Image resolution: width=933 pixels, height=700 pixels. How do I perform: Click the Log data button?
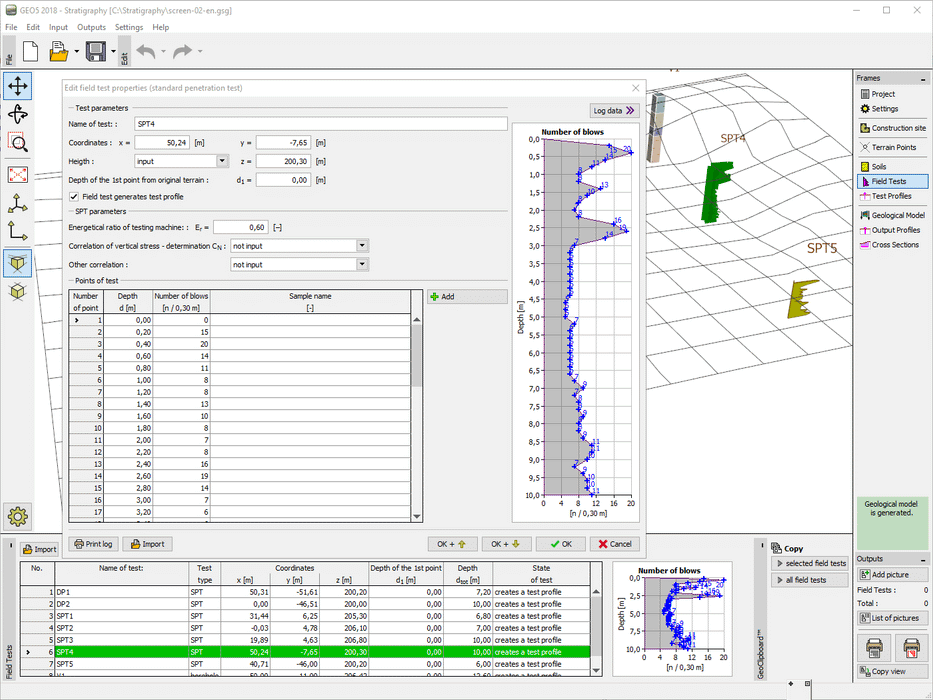(614, 111)
